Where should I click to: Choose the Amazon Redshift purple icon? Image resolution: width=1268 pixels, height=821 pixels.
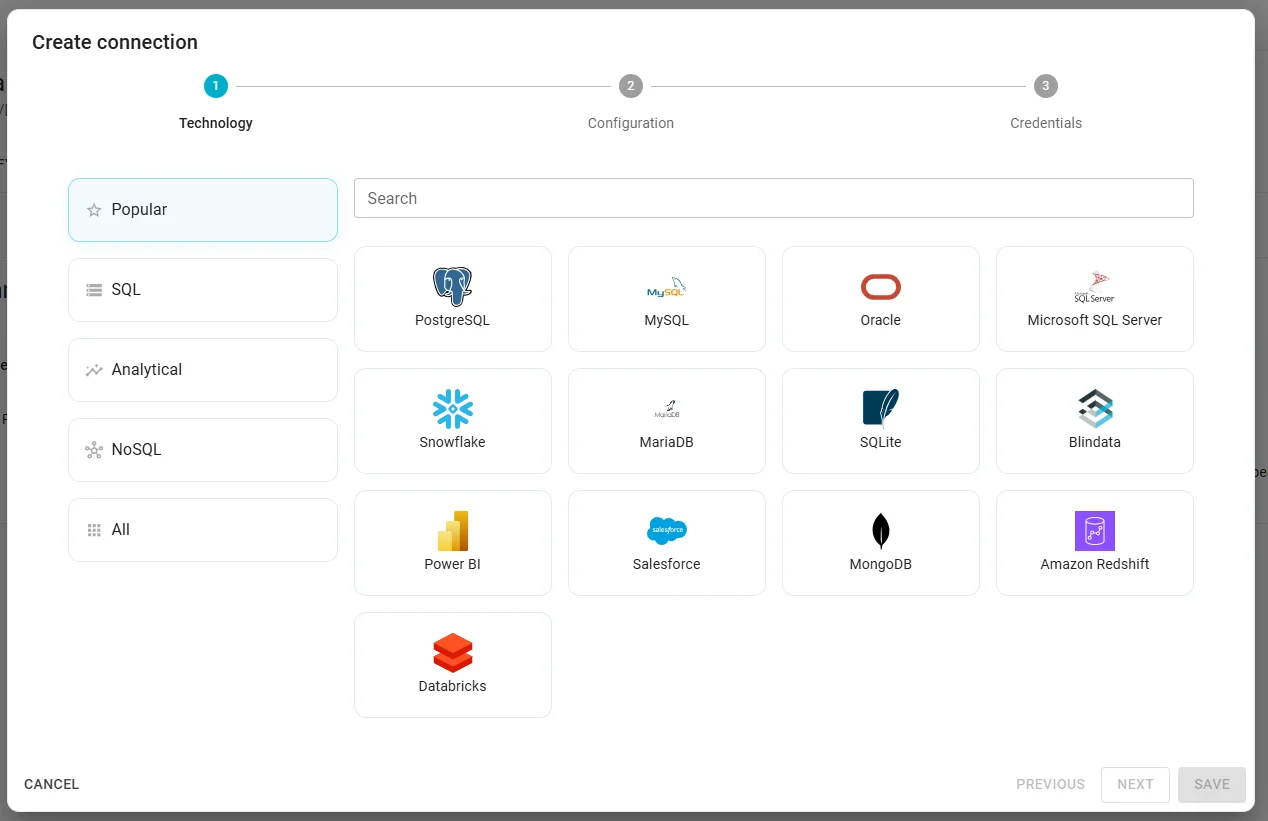click(x=1094, y=531)
